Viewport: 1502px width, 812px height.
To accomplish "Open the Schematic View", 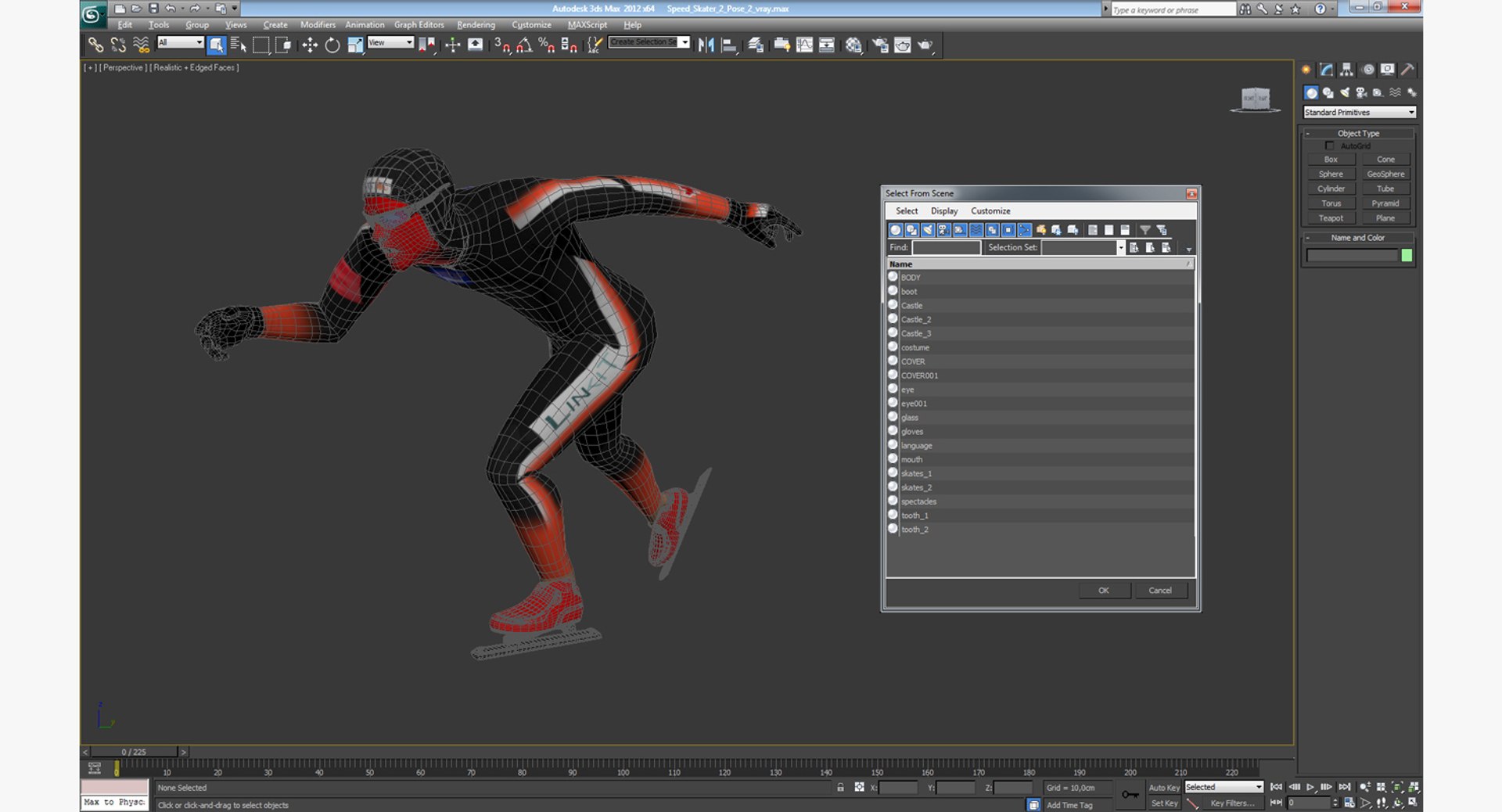I will (826, 45).
